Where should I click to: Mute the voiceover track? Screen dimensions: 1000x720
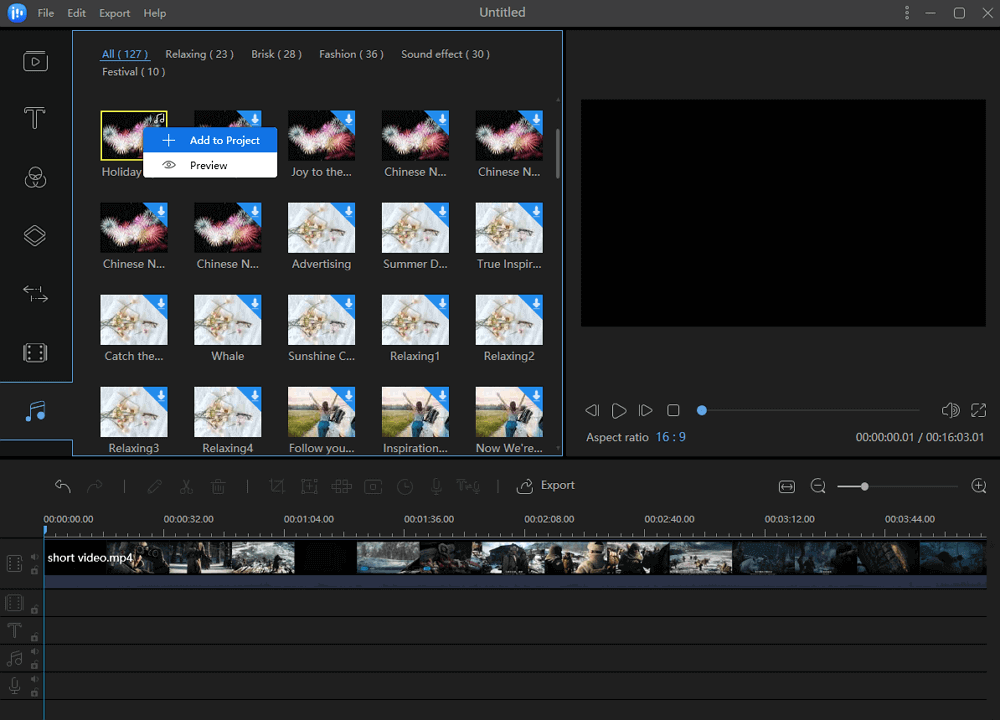click(x=34, y=676)
